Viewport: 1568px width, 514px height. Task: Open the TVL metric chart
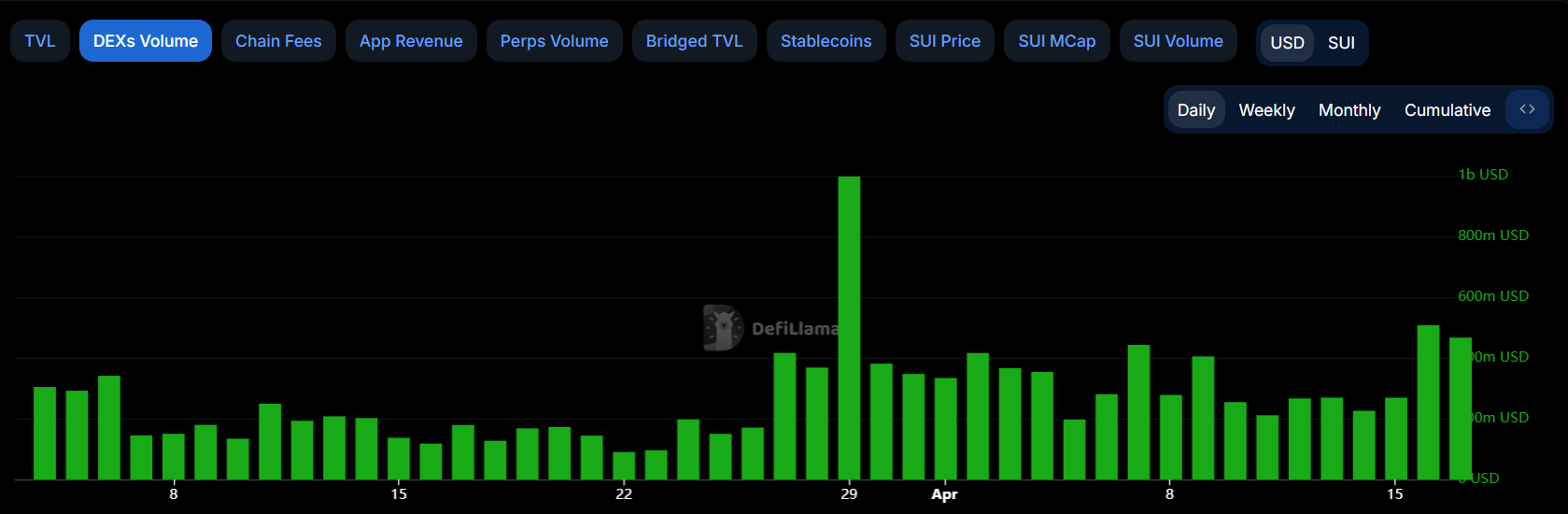tap(40, 41)
